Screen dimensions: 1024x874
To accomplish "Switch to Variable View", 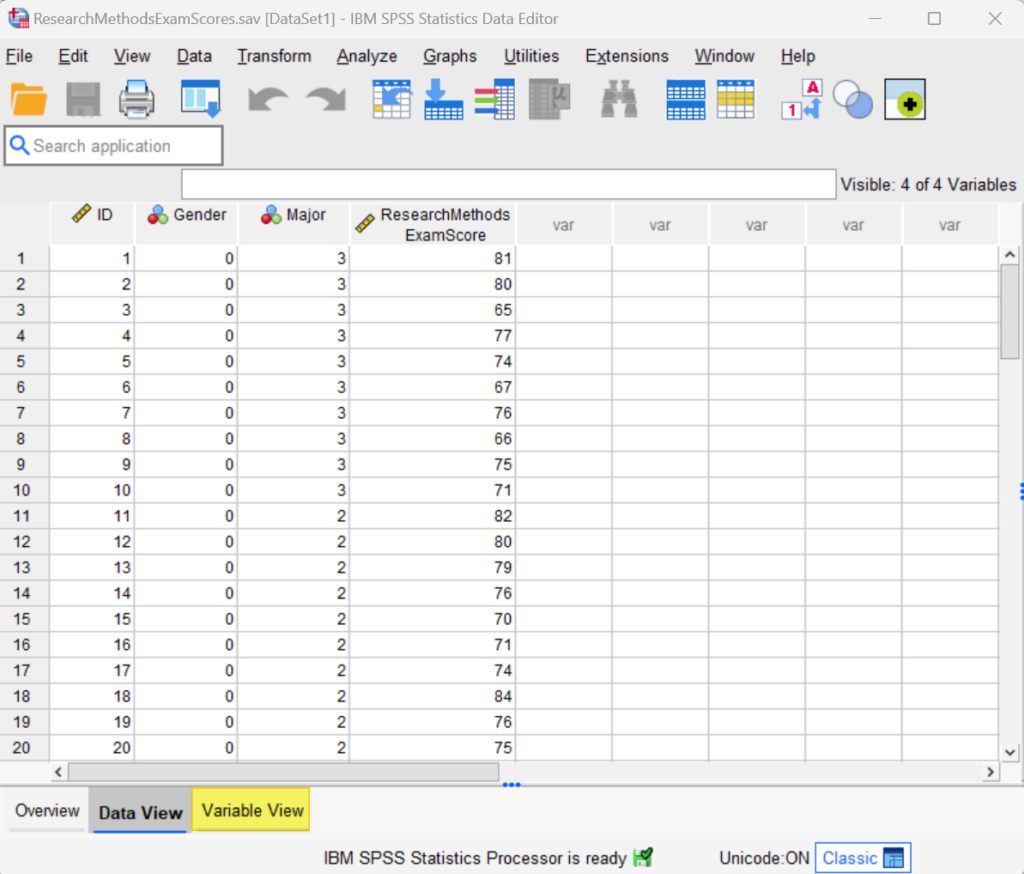I will (x=250, y=810).
